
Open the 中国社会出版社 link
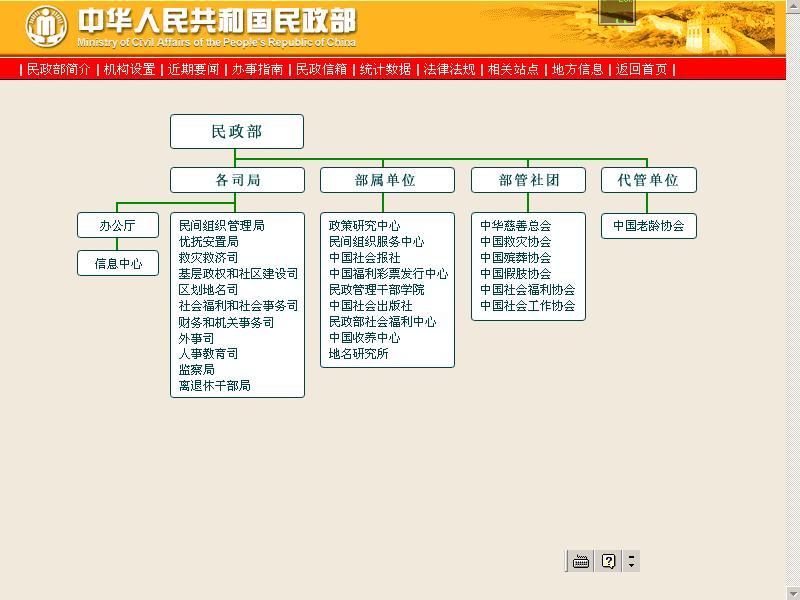coord(370,306)
